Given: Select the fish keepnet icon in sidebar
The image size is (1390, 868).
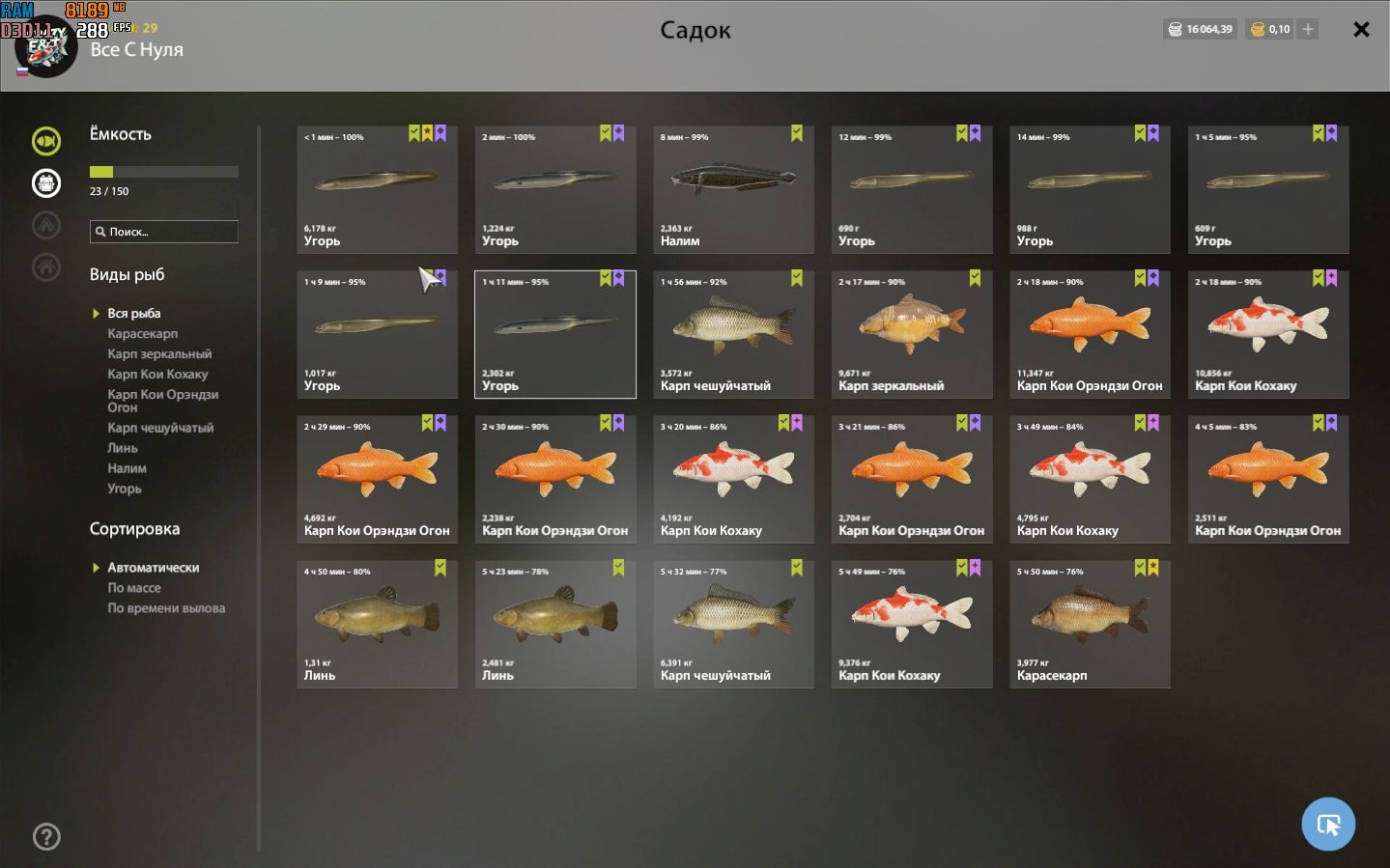Looking at the screenshot, I should coord(45,141).
